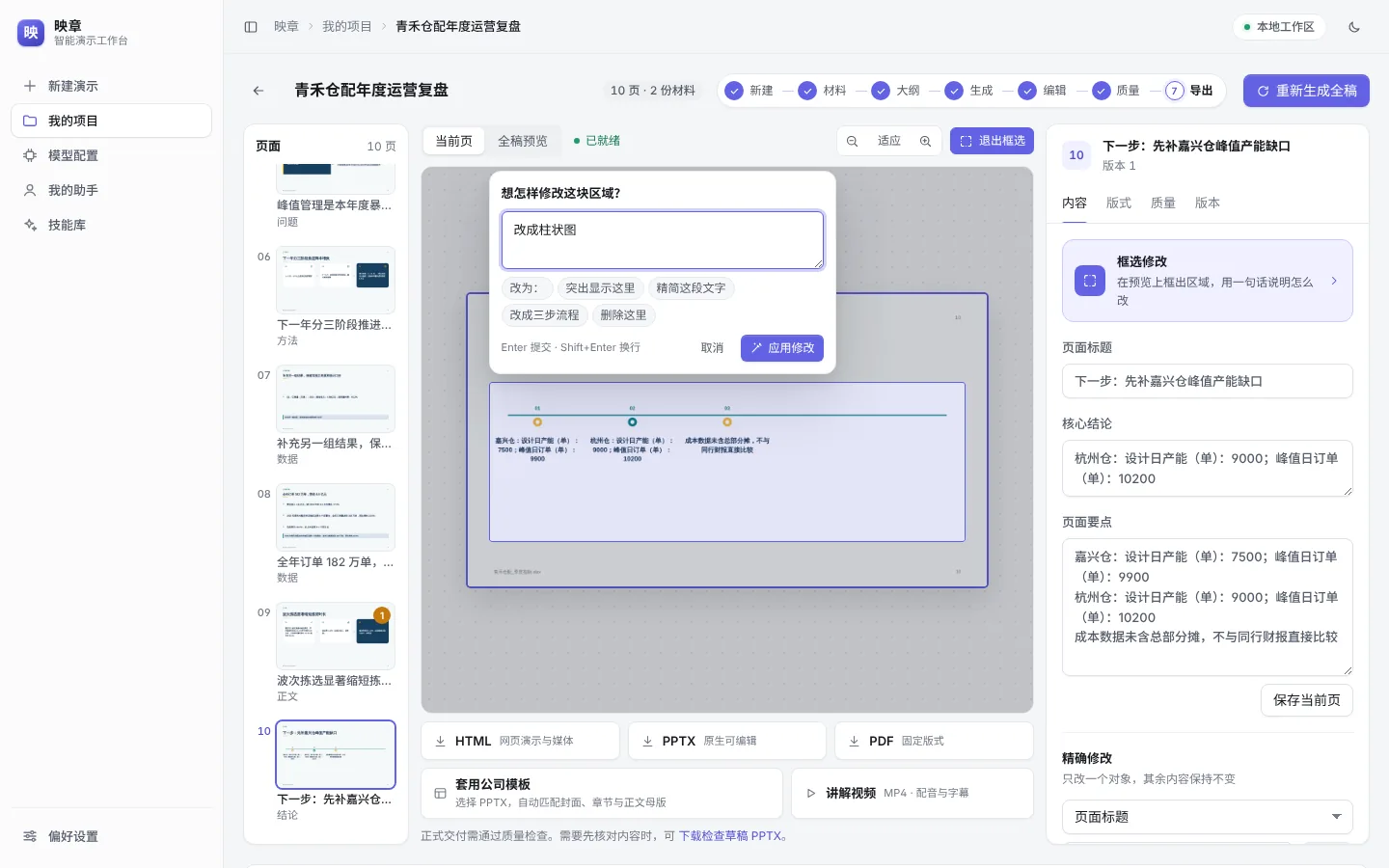This screenshot has width=1389, height=868.
Task: Download the PPTX export
Action: (726, 741)
